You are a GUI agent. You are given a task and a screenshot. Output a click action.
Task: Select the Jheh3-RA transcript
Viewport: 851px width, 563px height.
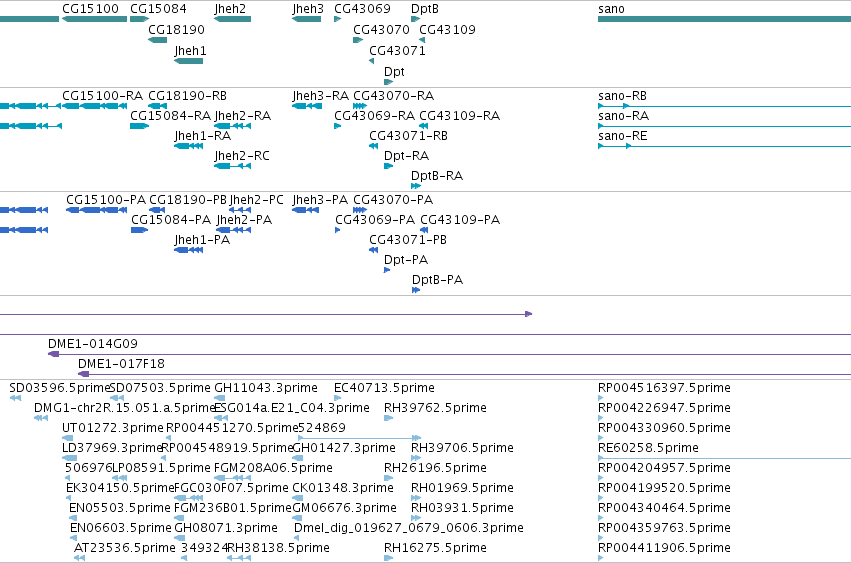306,106
